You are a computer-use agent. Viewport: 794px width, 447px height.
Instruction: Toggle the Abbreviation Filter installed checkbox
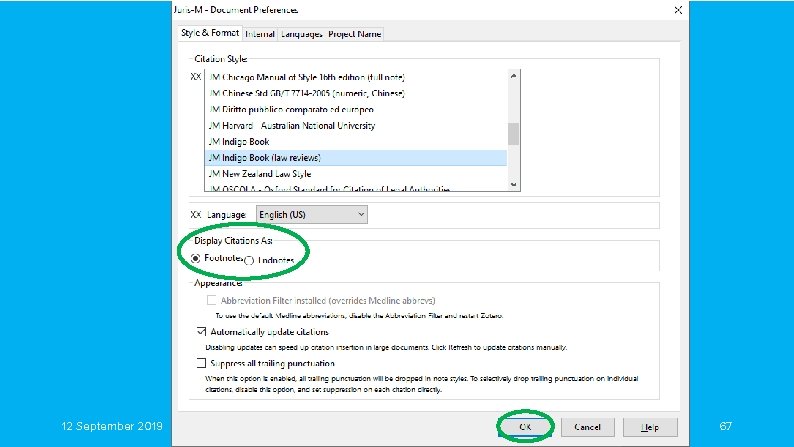pos(211,300)
